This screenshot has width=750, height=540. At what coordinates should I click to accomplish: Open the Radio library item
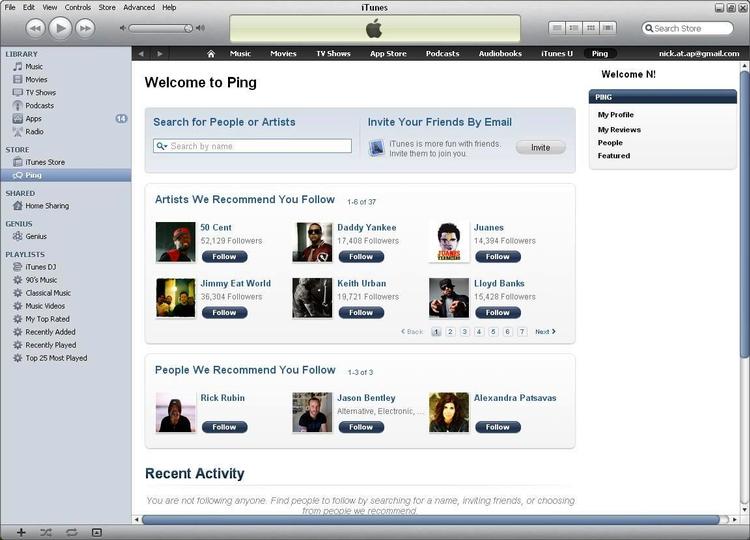[x=34, y=132]
